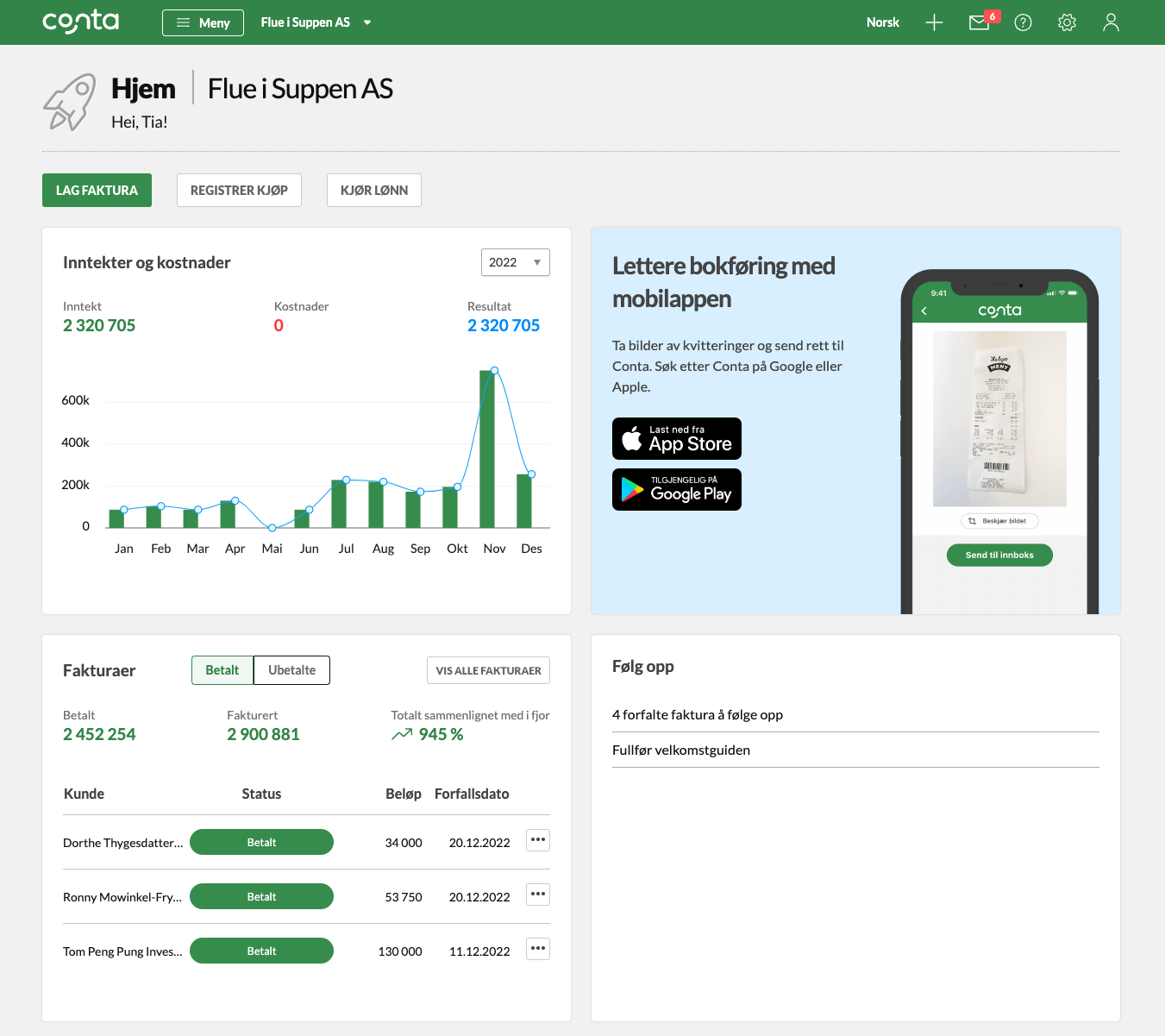Viewport: 1165px width, 1036px height.
Task: Click Betalt status for Ronny Mowinkel-Fry
Action: (261, 896)
